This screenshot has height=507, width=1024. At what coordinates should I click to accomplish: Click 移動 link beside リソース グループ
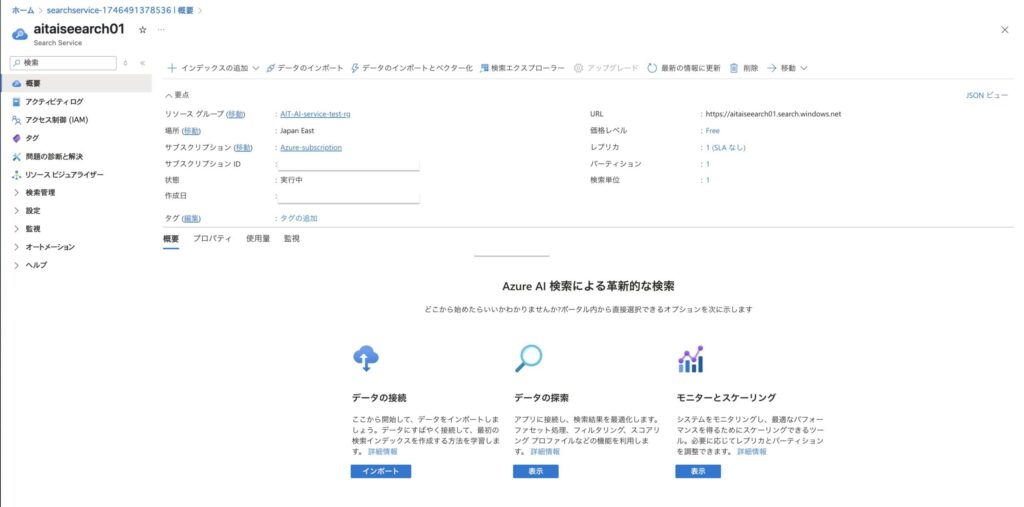pyautogui.click(x=236, y=114)
